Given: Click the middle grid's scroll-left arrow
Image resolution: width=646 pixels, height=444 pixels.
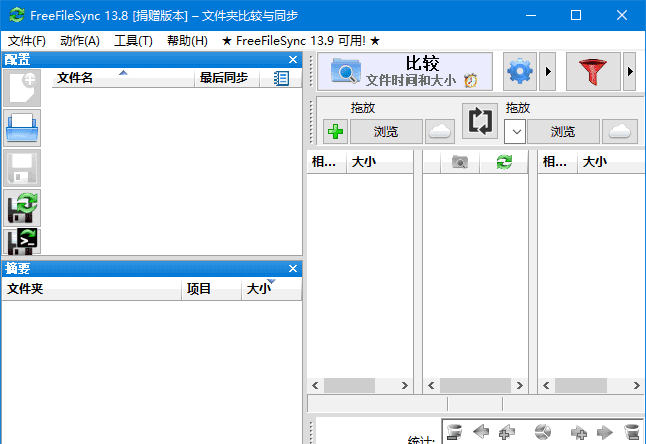Looking at the screenshot, I should point(431,386).
